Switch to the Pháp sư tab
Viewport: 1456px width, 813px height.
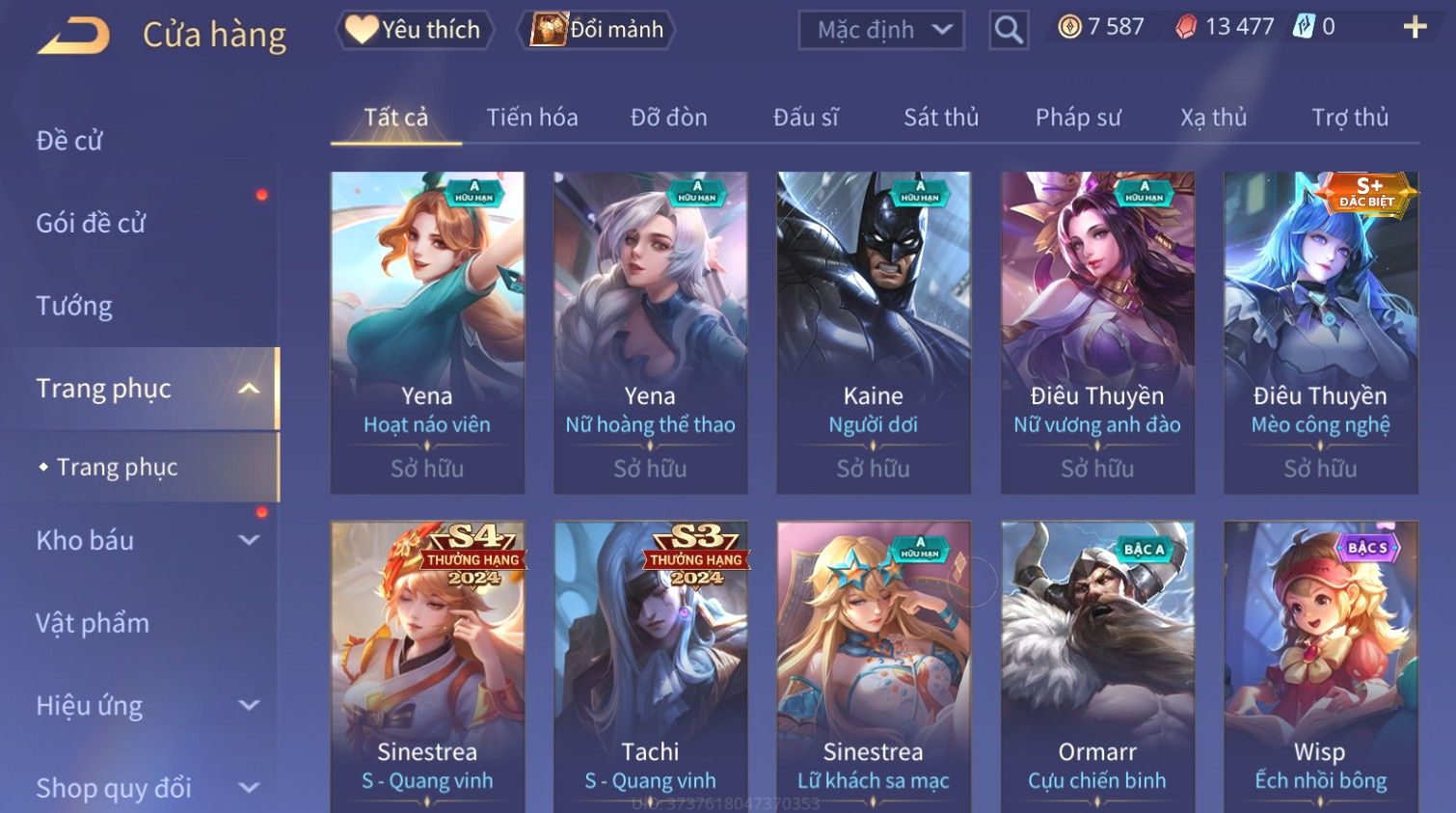coord(1078,118)
